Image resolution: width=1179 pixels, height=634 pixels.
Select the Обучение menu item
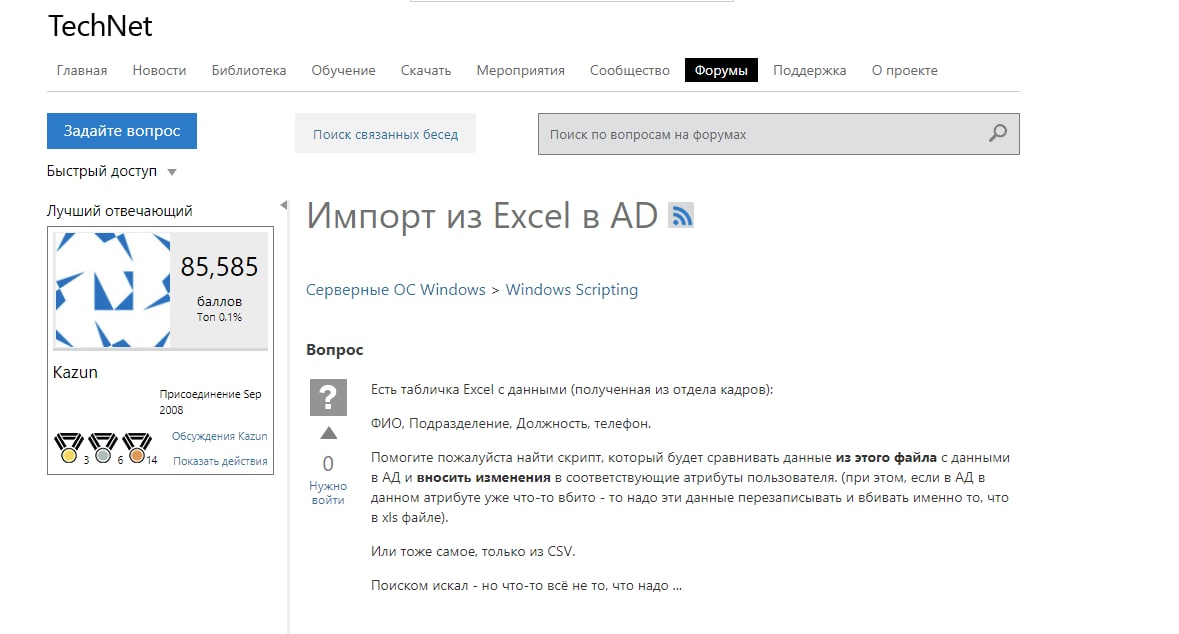click(x=344, y=70)
